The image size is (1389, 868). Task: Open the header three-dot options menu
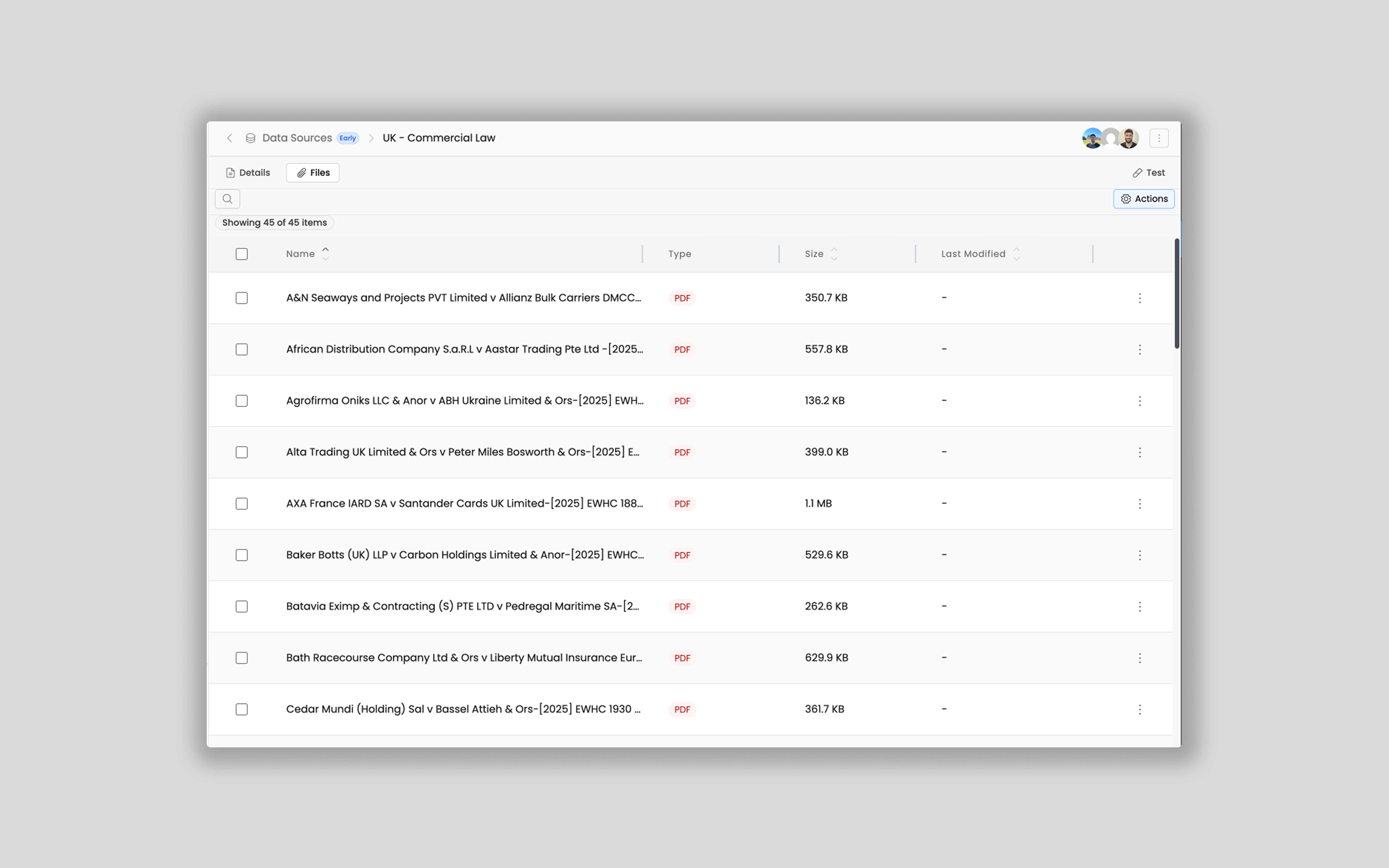coord(1159,138)
